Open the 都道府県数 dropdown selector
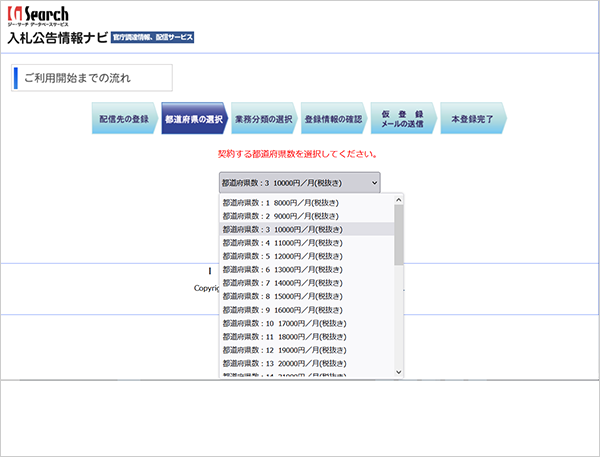Viewport: 600px width, 457px height. 300,183
